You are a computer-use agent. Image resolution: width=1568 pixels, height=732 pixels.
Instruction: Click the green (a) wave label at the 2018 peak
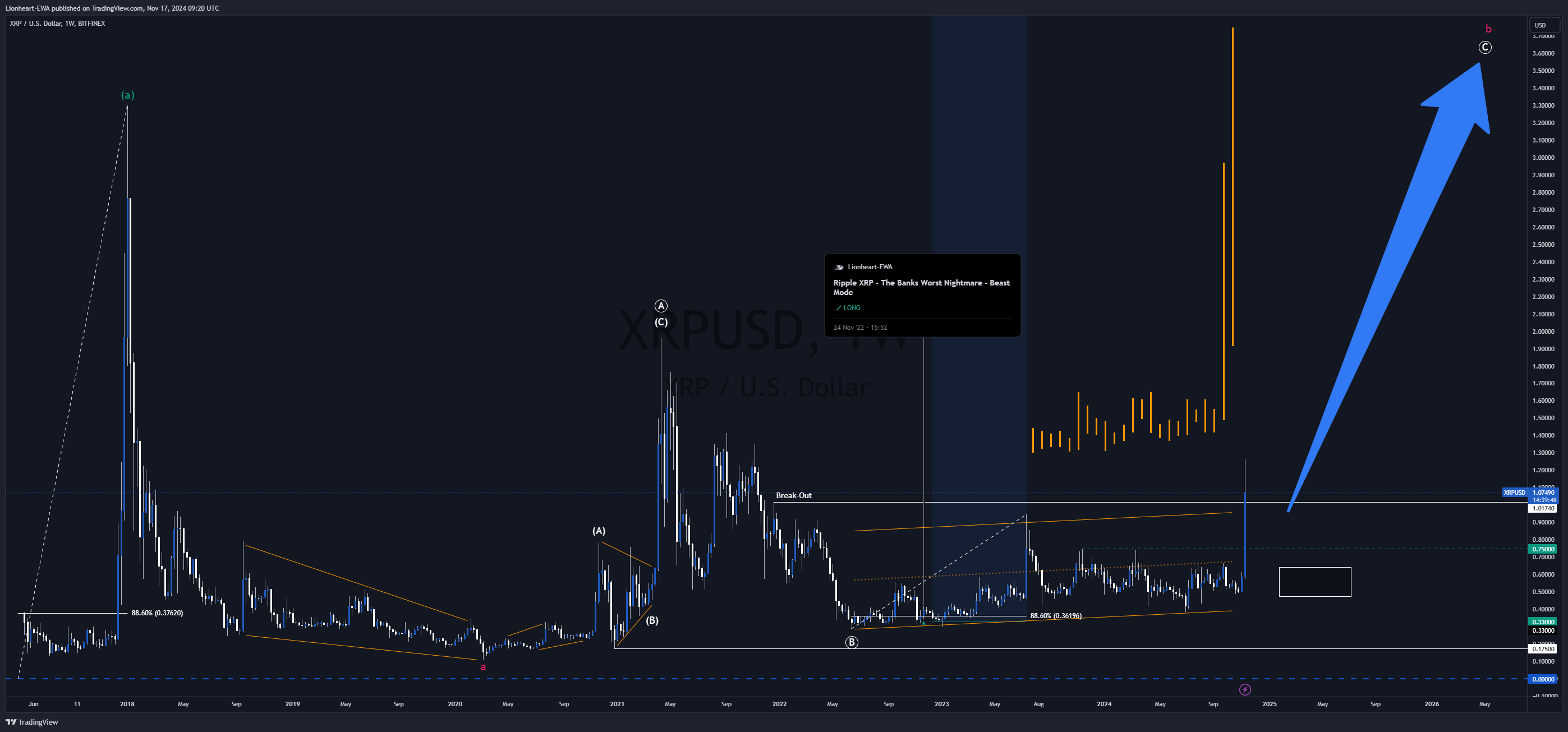click(127, 95)
